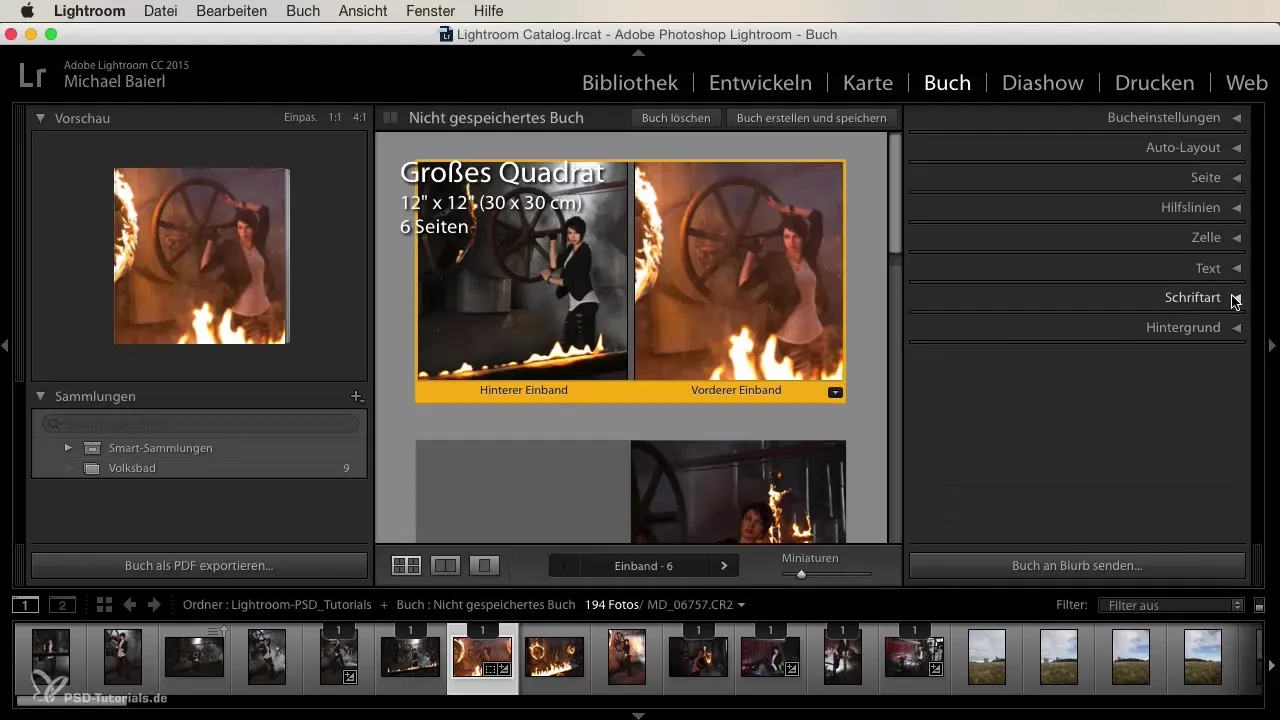Select the Hinterer Einband cover page
The width and height of the screenshot is (1280, 720).
(x=523, y=271)
